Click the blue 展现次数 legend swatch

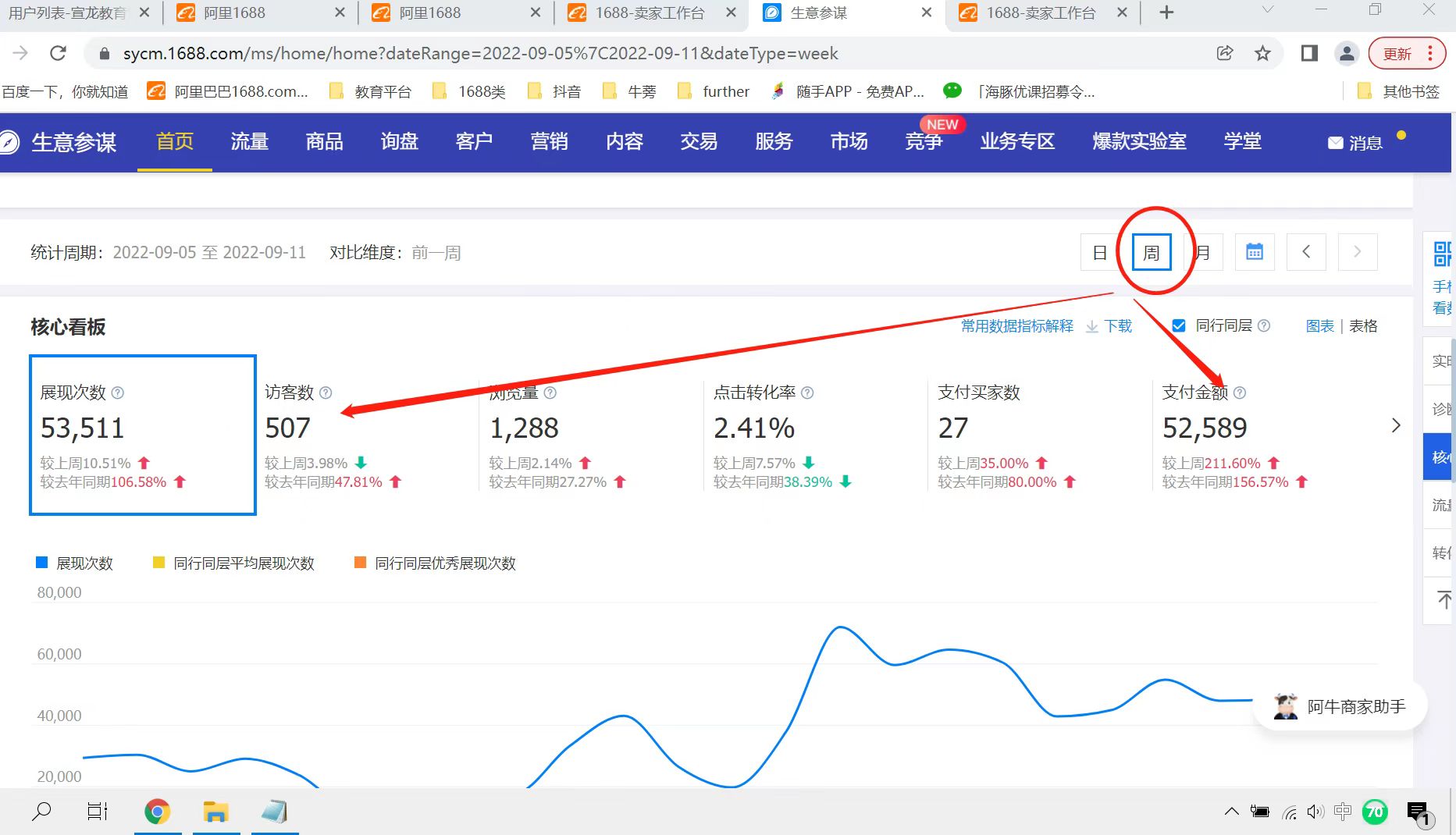pos(42,563)
